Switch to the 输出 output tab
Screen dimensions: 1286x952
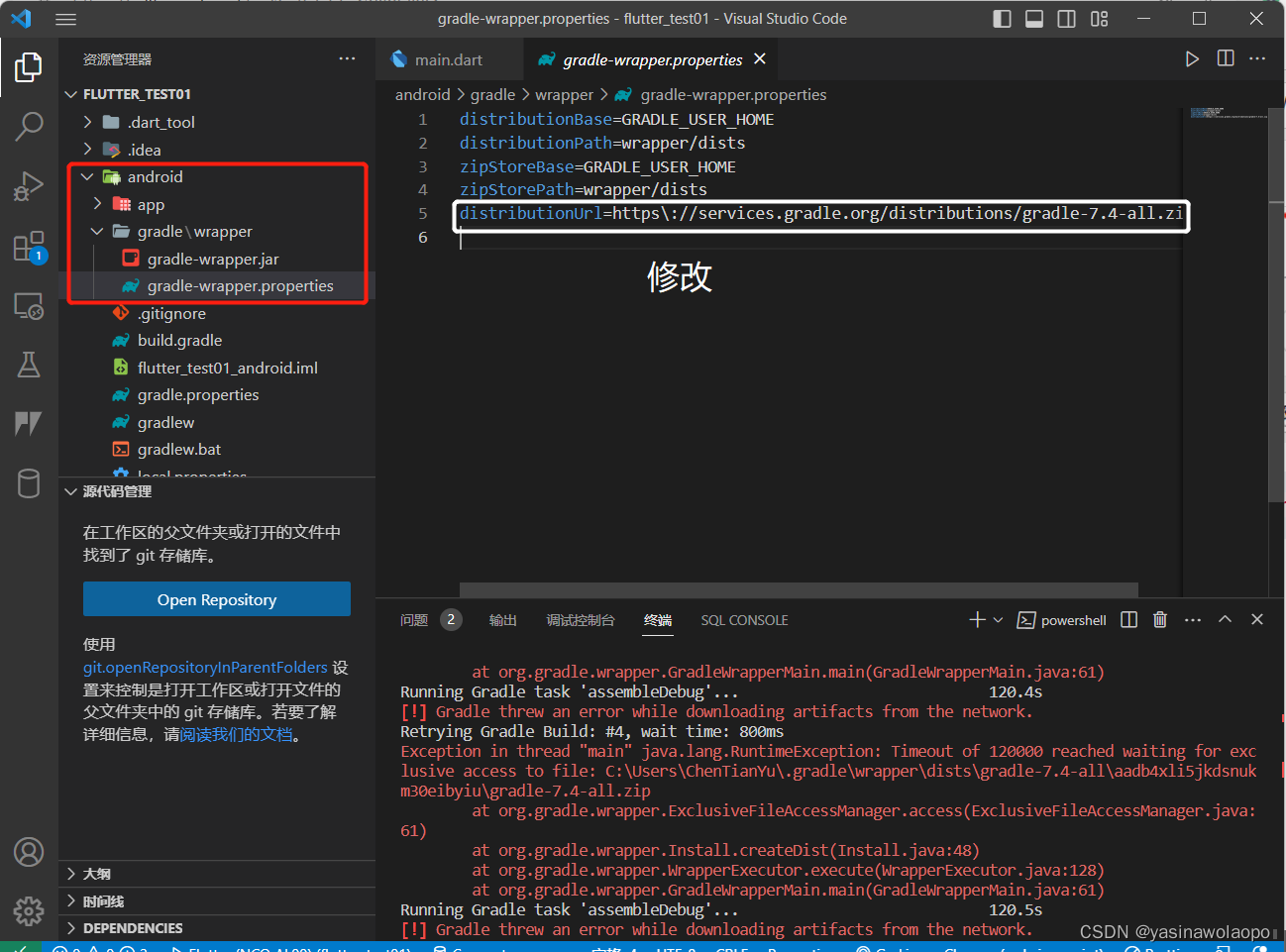click(503, 620)
